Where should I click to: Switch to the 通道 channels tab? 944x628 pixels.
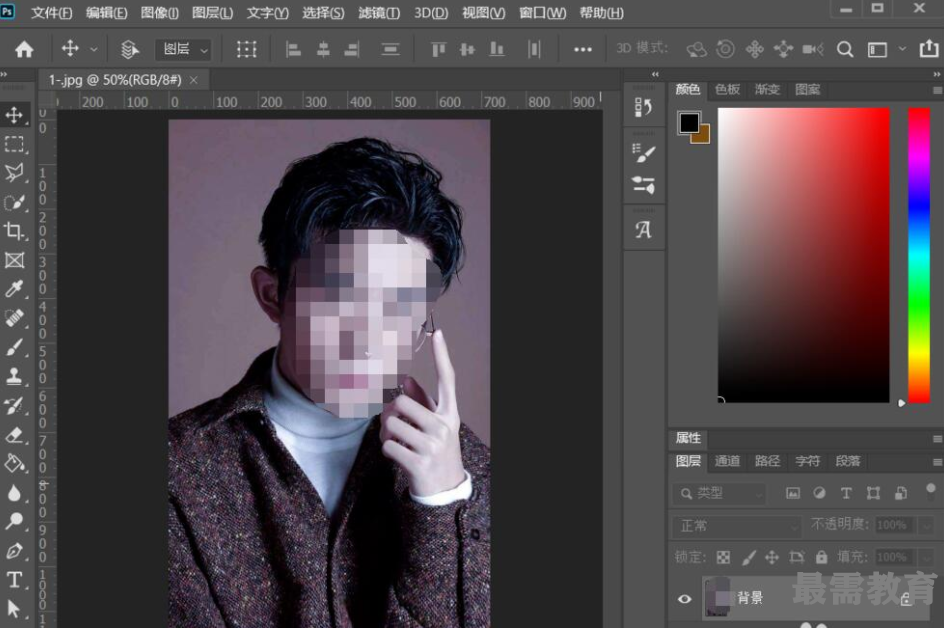click(727, 461)
